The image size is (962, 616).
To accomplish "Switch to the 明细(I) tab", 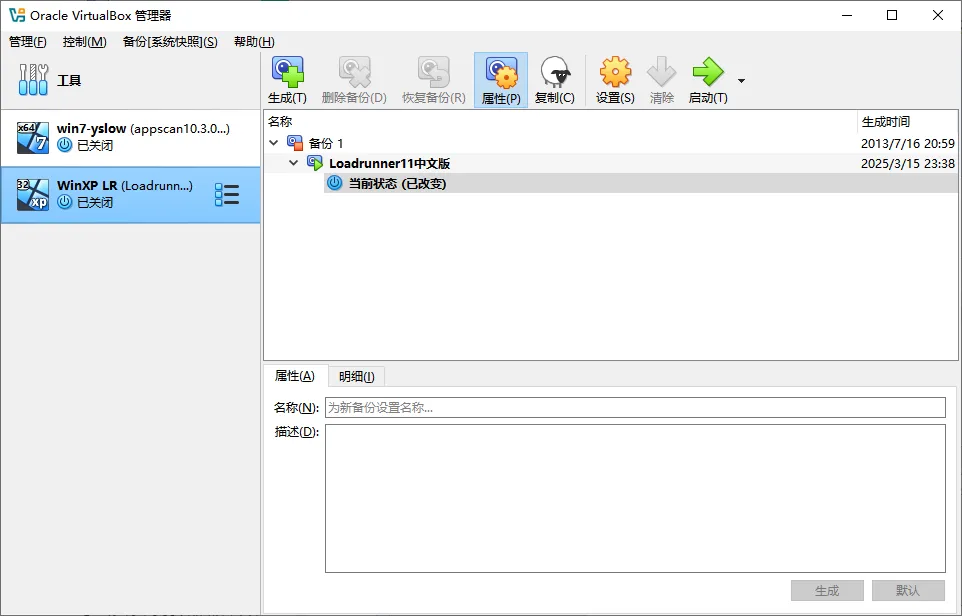I will point(356,376).
